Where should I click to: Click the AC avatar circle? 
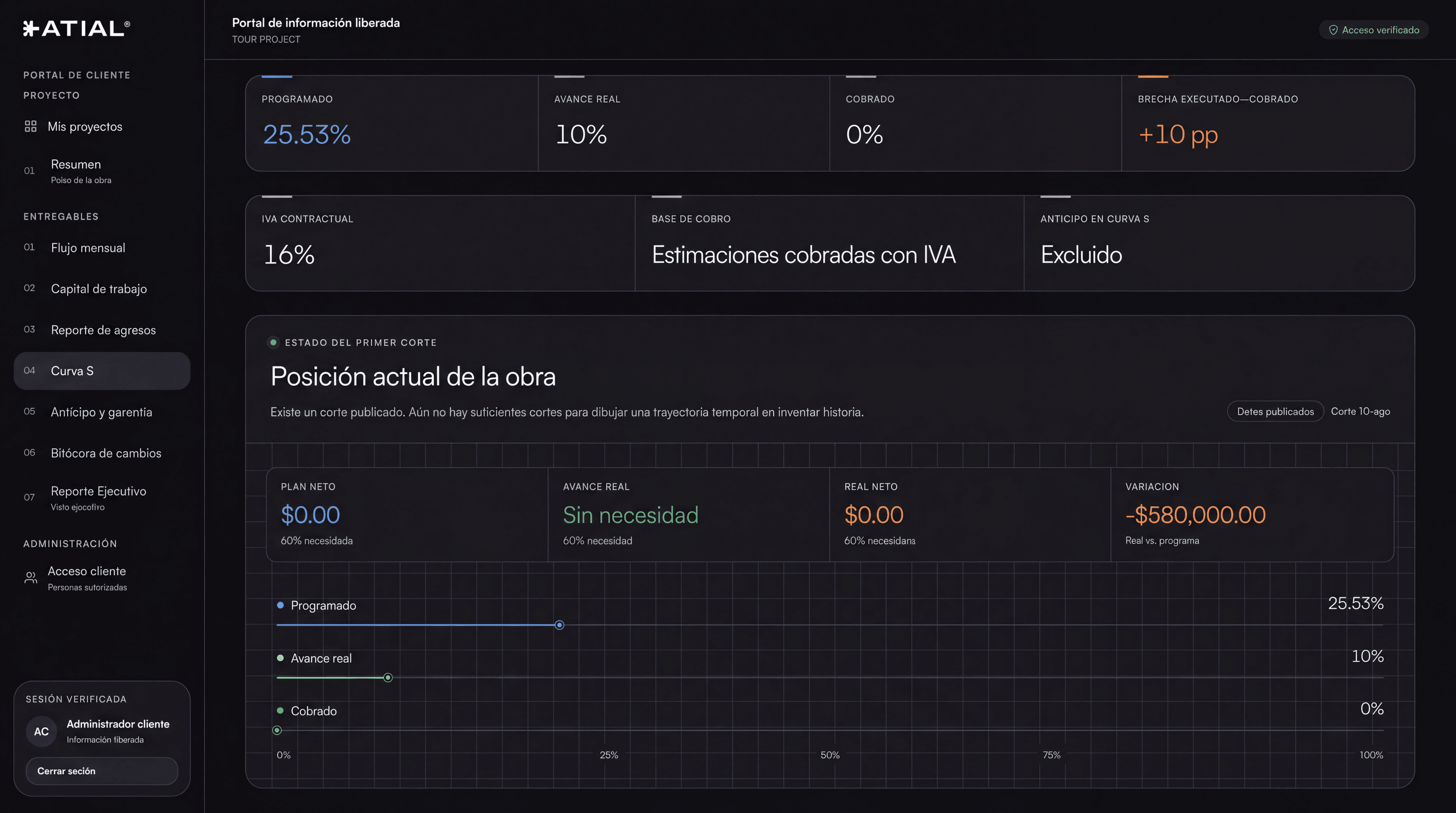click(42, 732)
